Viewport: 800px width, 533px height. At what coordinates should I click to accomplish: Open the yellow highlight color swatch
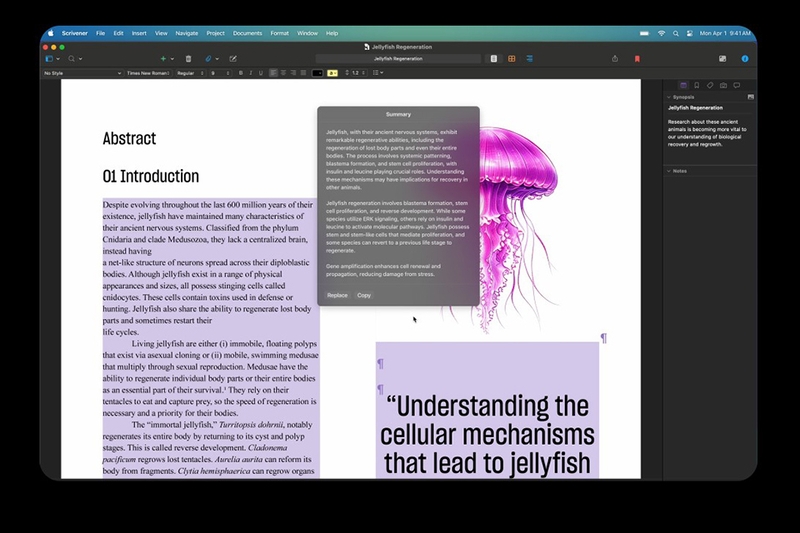pyautogui.click(x=333, y=73)
